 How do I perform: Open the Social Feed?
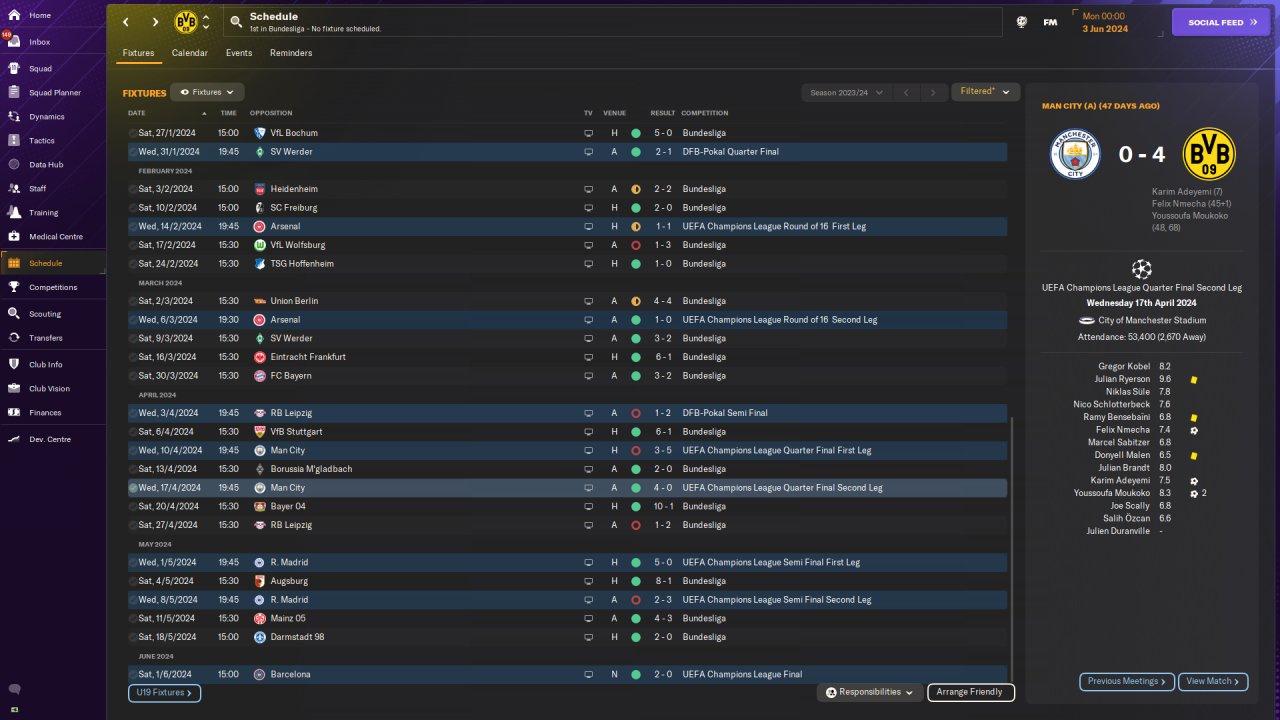coord(1221,22)
